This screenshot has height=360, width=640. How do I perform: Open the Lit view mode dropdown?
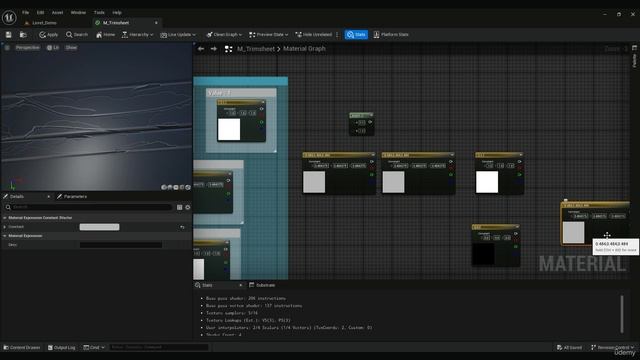(x=53, y=48)
